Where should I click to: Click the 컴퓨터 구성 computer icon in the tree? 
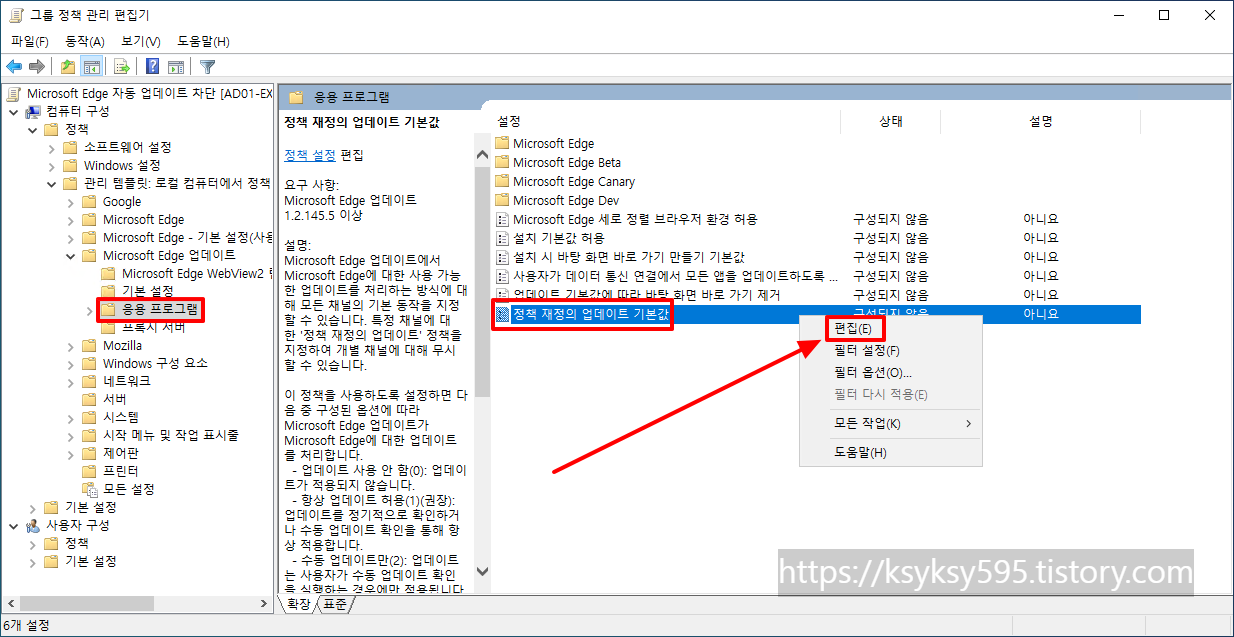coord(33,111)
